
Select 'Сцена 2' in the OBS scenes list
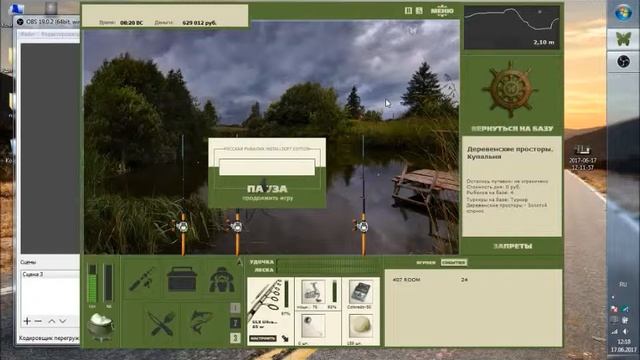click(51, 275)
